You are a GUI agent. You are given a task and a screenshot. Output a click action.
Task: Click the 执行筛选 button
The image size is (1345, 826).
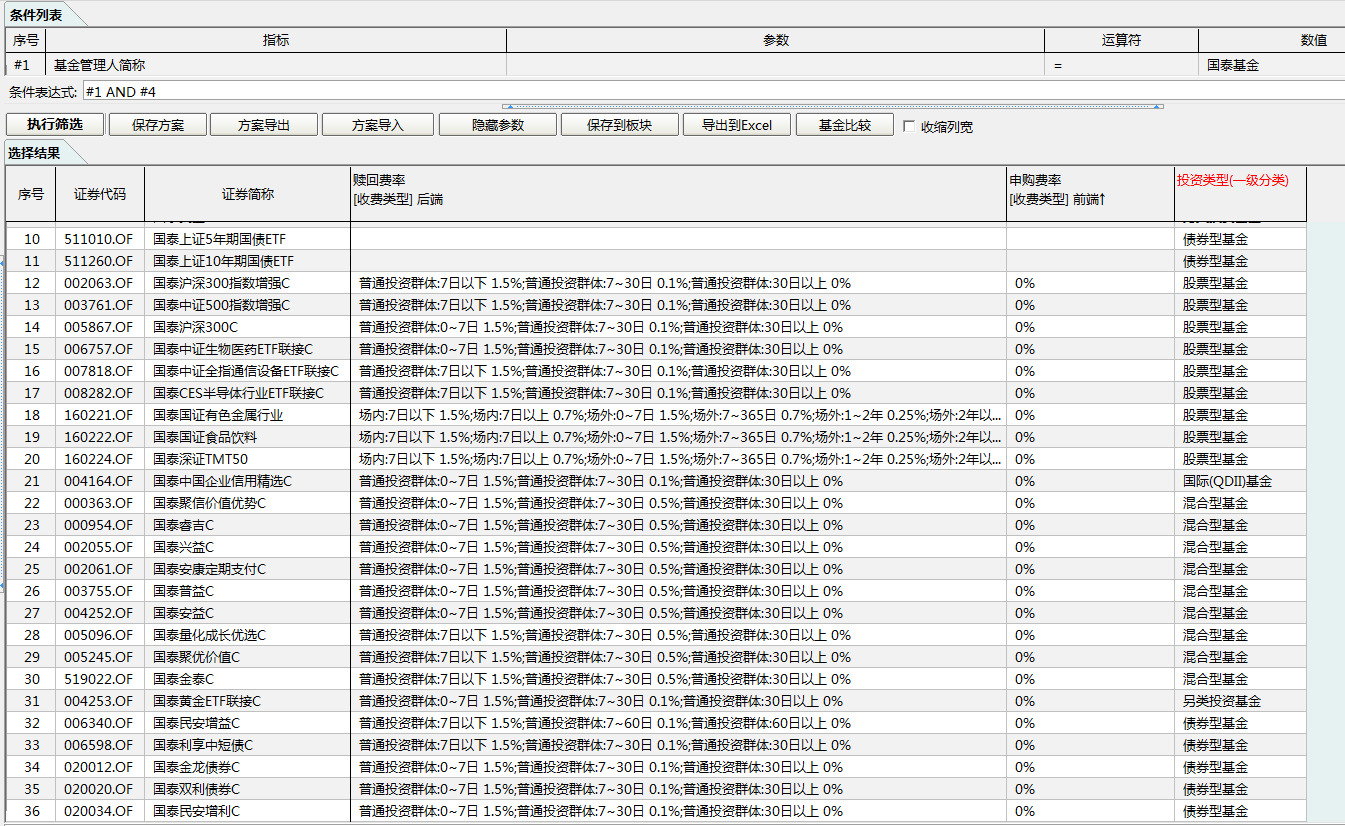click(x=54, y=125)
